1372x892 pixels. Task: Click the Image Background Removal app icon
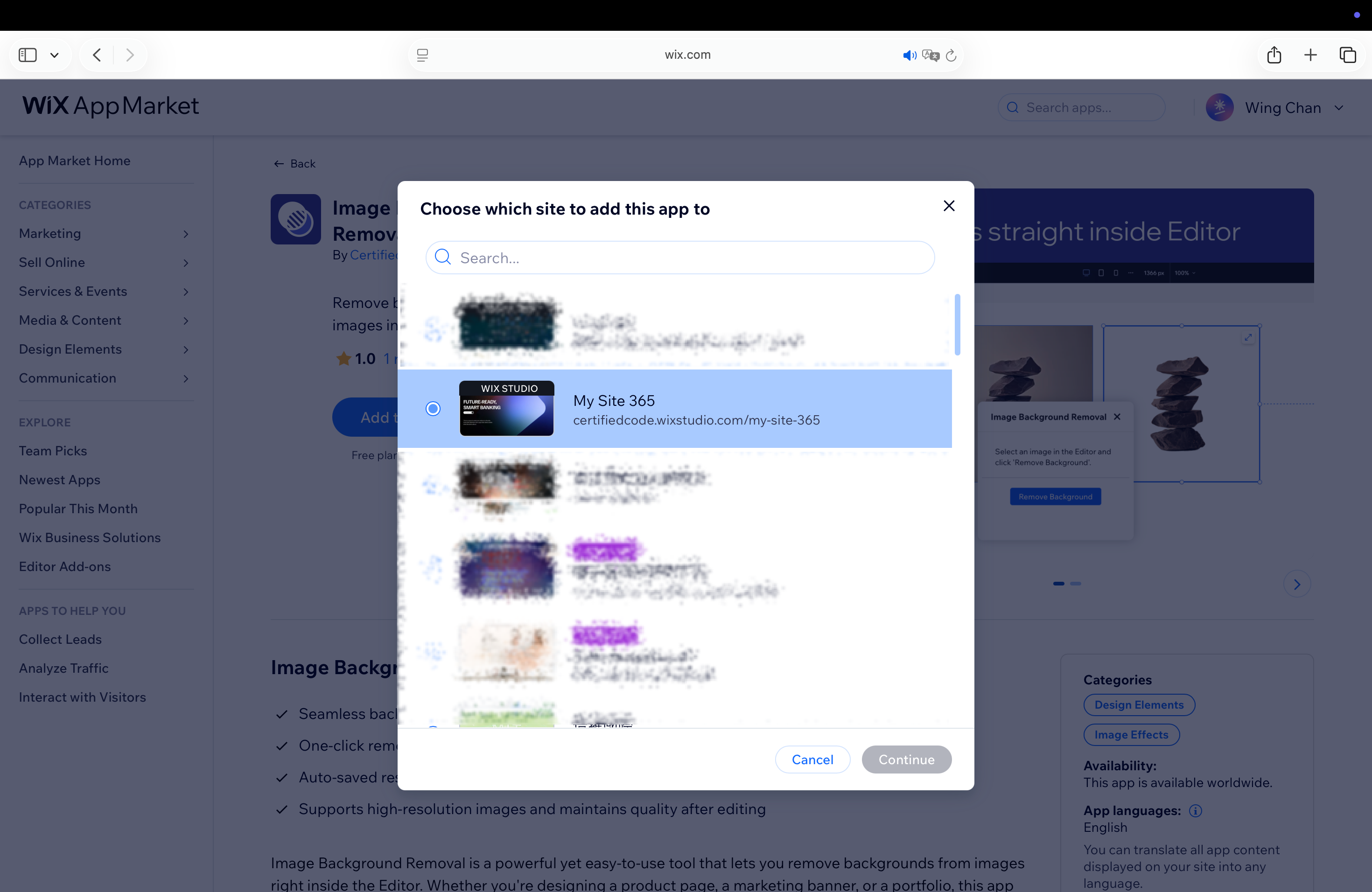tap(296, 219)
